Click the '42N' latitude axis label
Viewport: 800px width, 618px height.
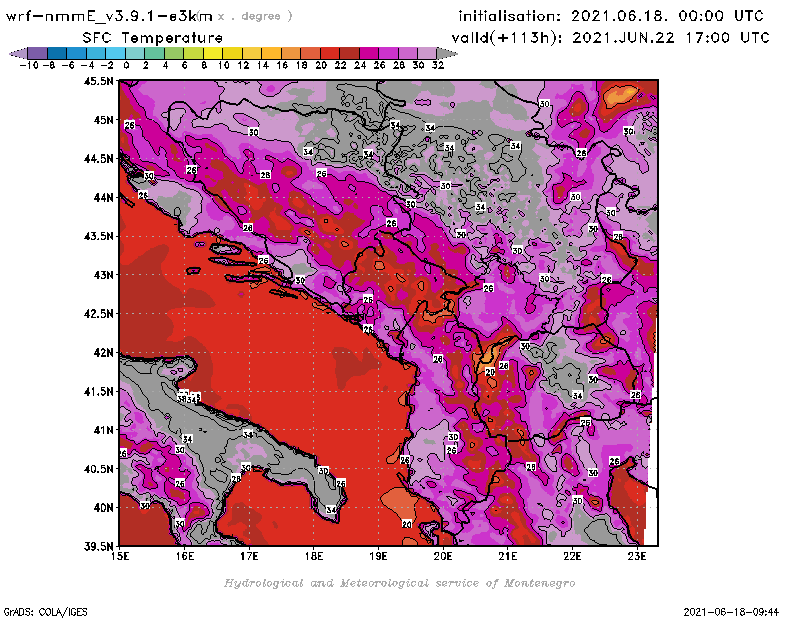coord(104,353)
